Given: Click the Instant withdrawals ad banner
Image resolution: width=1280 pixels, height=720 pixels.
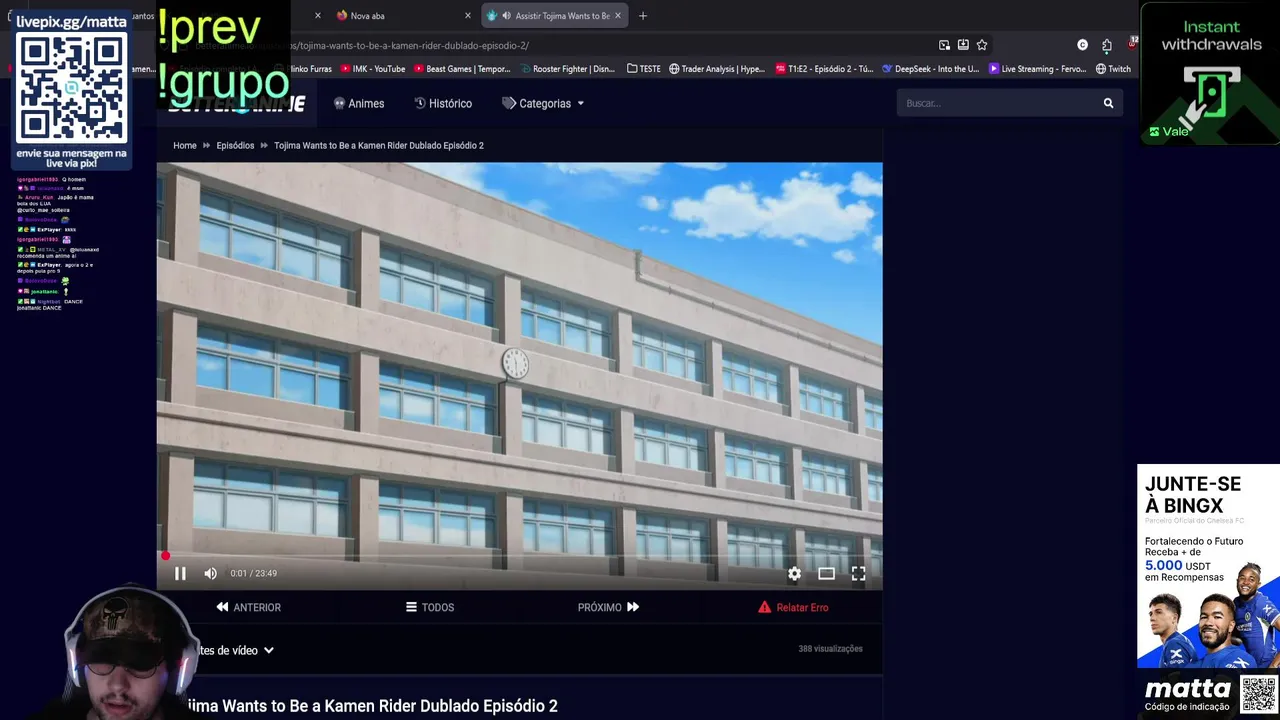Looking at the screenshot, I should pos(1210,73).
